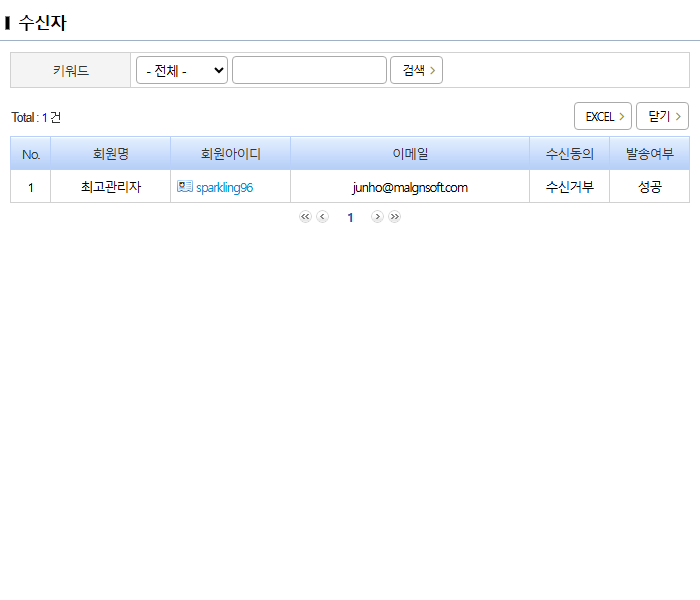
Task: Click the 검색 search button
Action: pyautogui.click(x=417, y=70)
